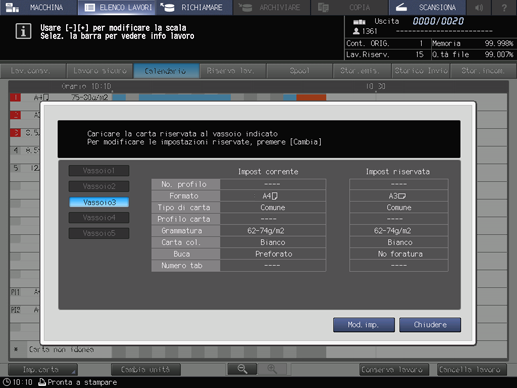
Task: Click the info icon beside message
Action: tap(23, 32)
